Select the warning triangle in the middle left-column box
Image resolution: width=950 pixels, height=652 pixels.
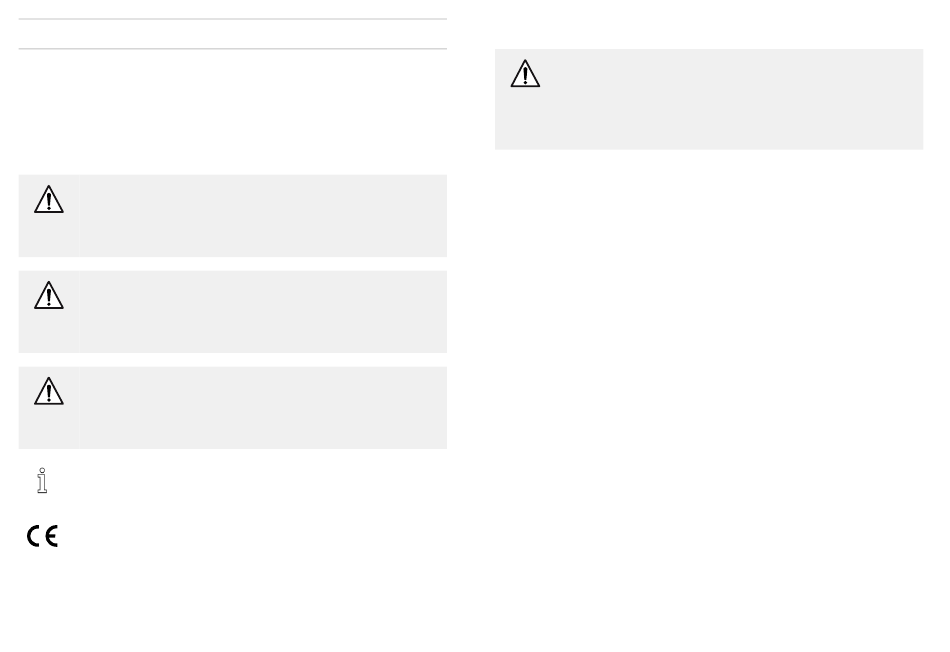click(48, 295)
